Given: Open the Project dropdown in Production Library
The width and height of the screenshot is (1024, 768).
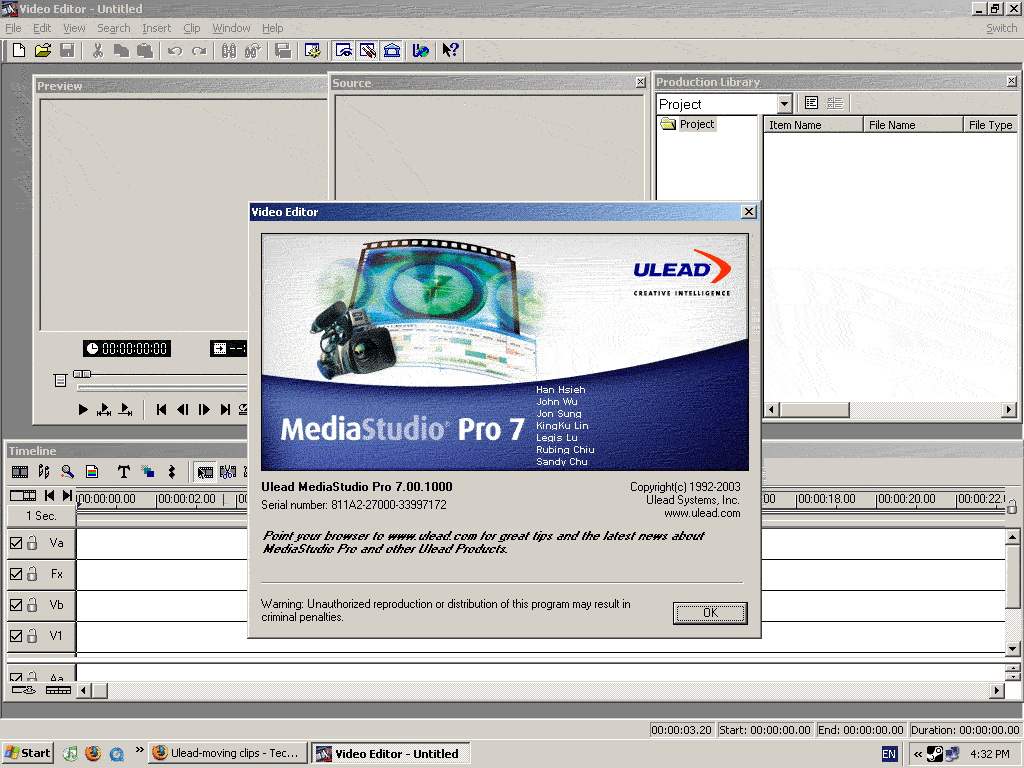Looking at the screenshot, I should 784,104.
